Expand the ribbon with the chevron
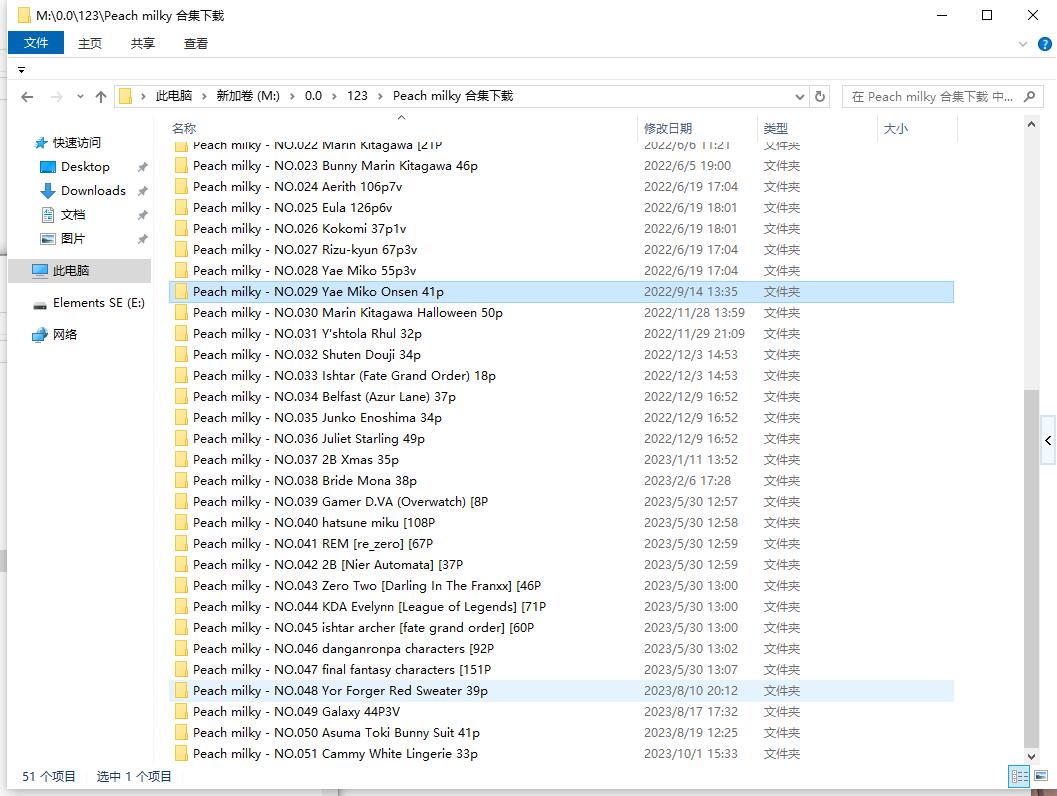Viewport: 1057px width, 796px height. 1023,44
